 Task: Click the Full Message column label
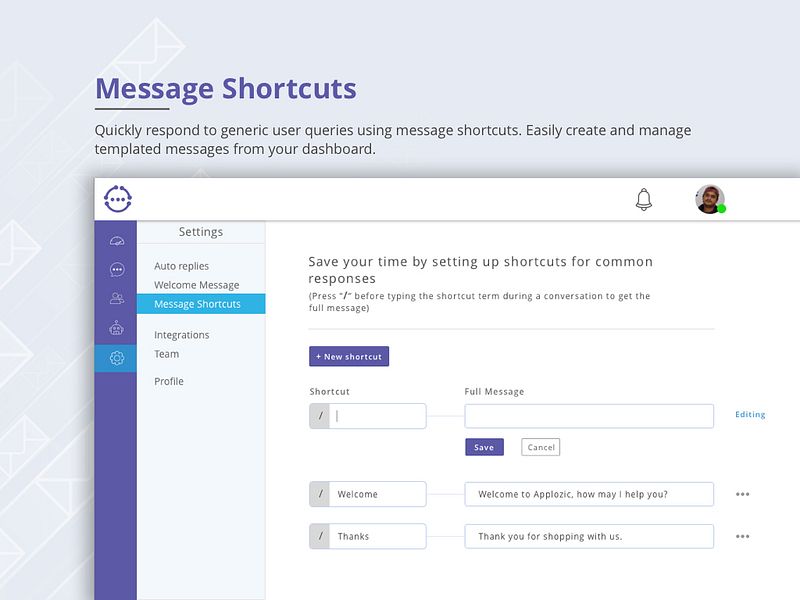point(494,392)
